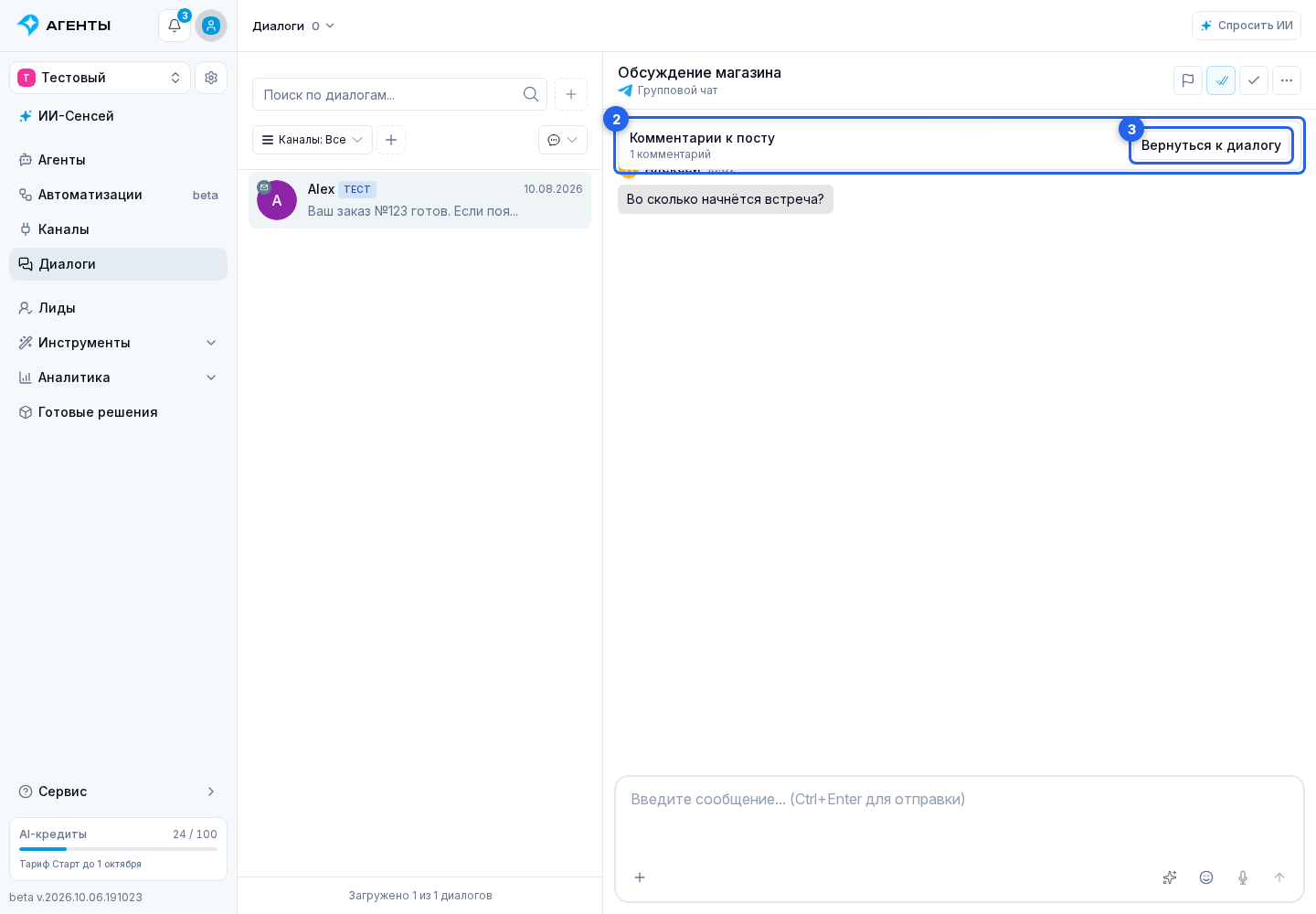This screenshot has width=1316, height=914.
Task: Expand the Сервис menu
Action: pyautogui.click(x=118, y=792)
